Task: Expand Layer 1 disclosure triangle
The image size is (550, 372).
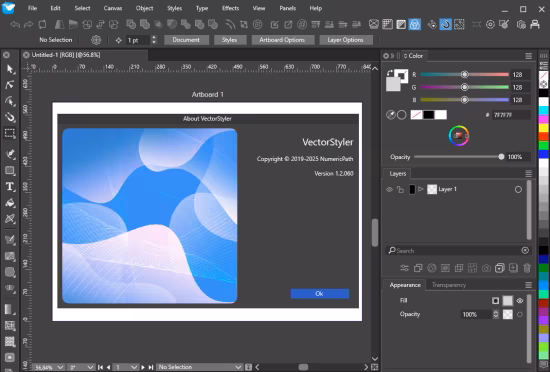Action: [421, 189]
